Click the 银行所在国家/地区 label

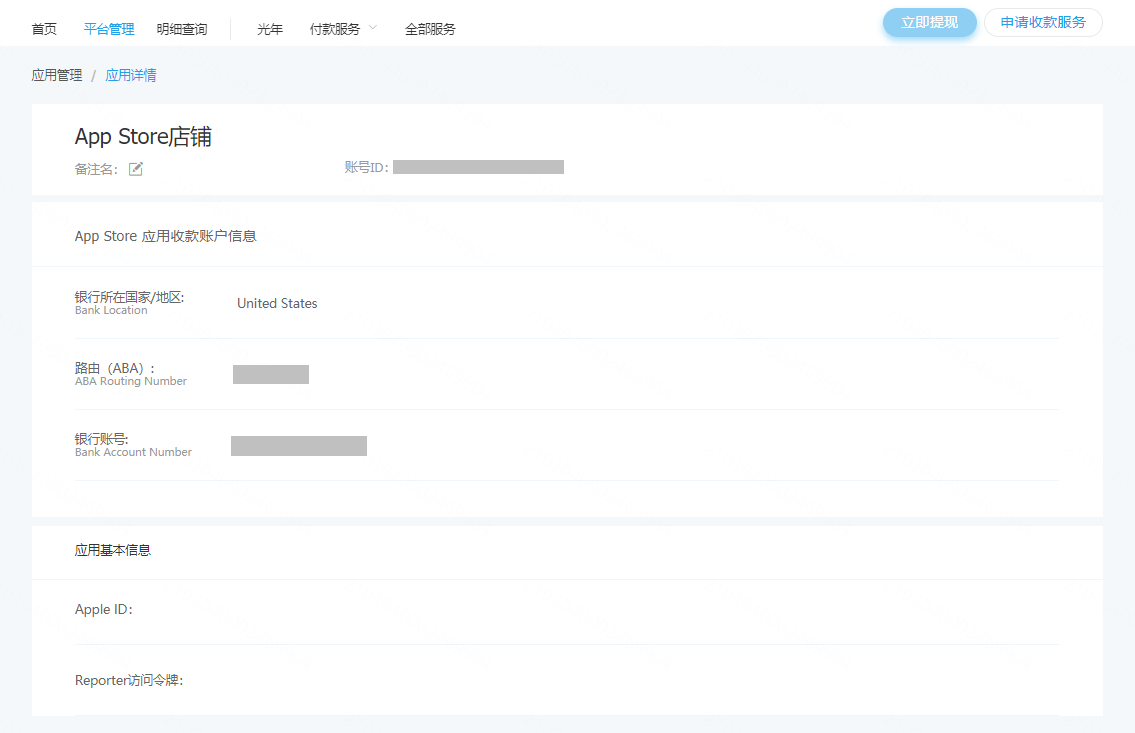[130, 297]
